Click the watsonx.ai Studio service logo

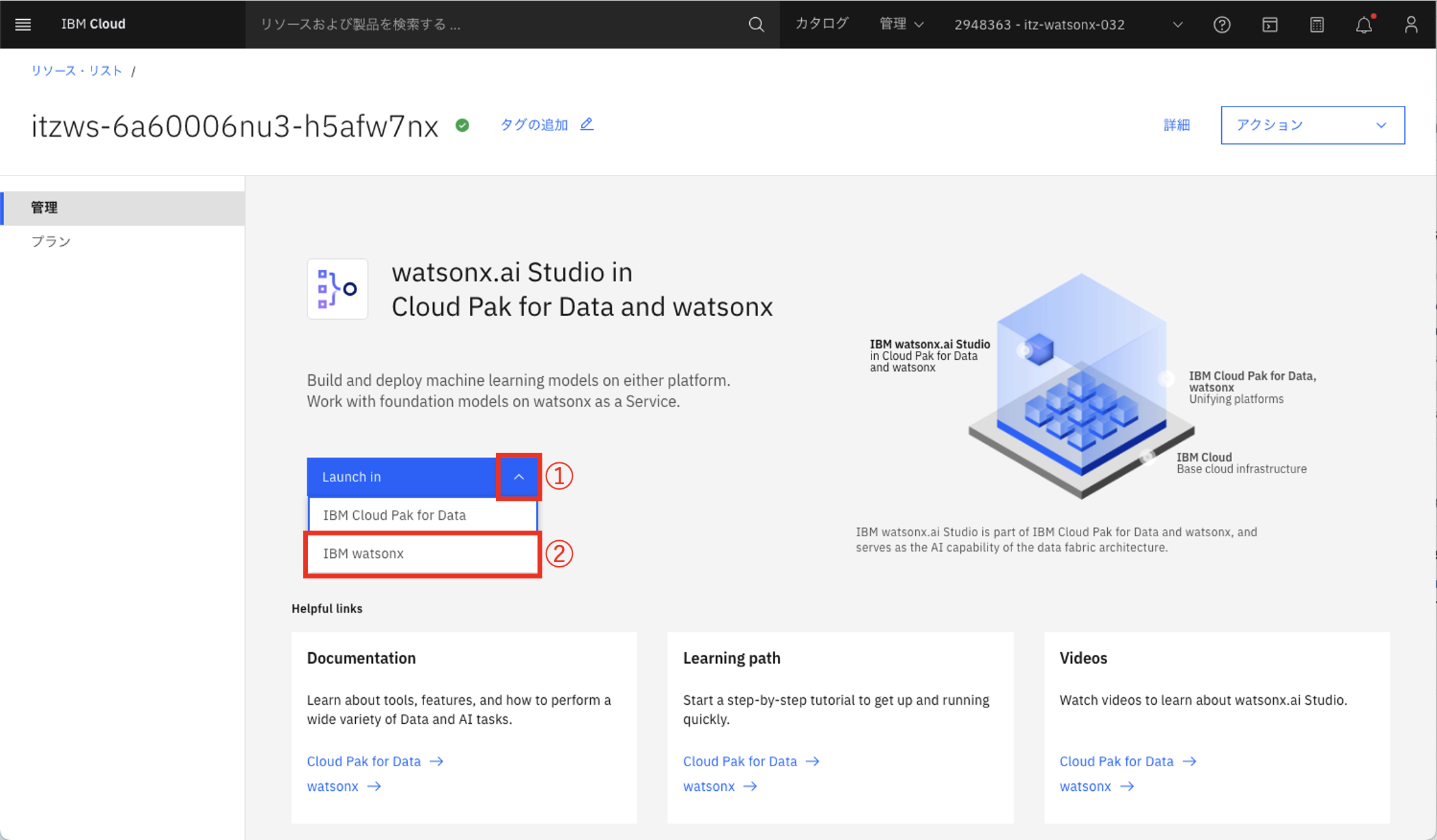point(337,289)
